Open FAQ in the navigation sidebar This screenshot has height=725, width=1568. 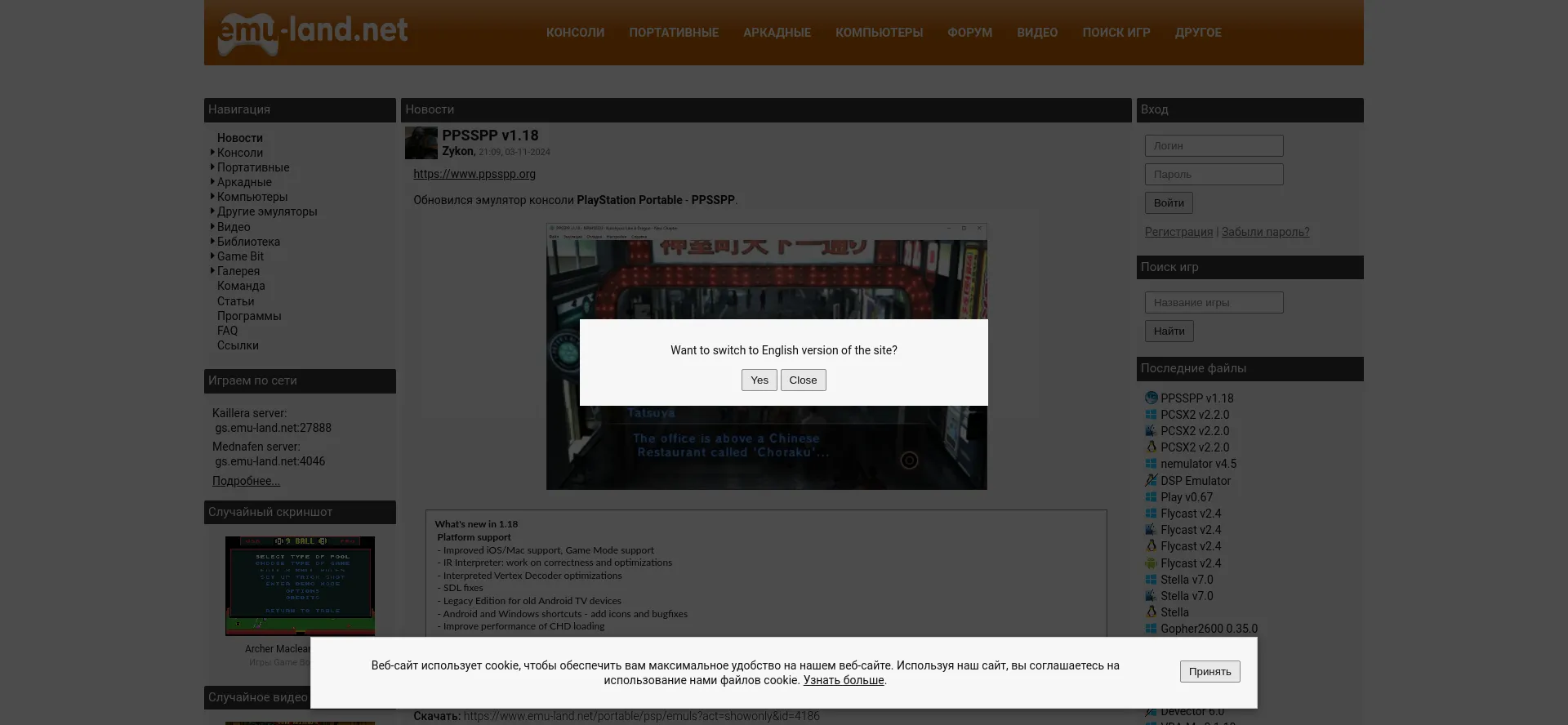[227, 331]
